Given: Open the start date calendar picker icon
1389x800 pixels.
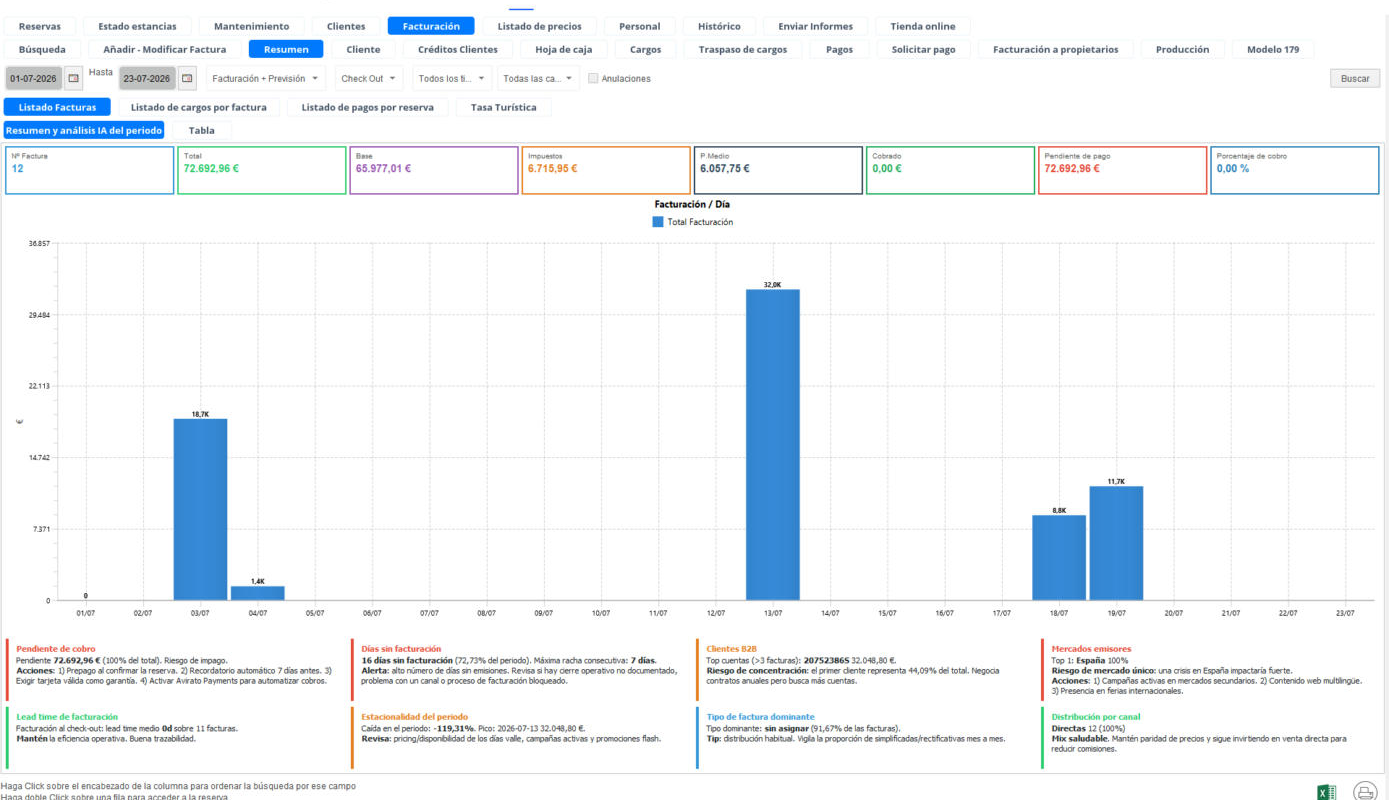Looking at the screenshot, I should tap(73, 78).
